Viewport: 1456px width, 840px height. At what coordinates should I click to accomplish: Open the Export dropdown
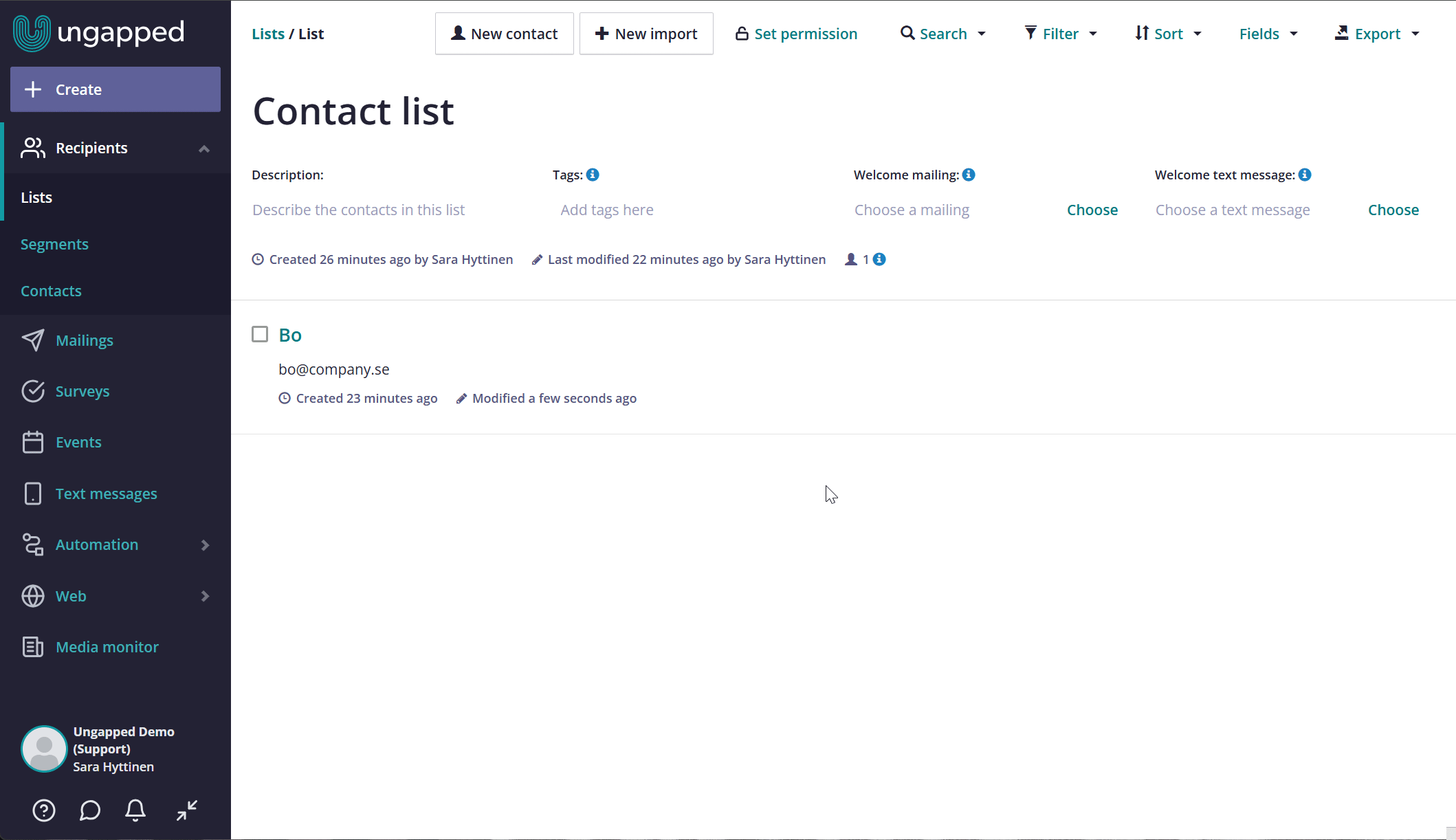pos(1377,34)
